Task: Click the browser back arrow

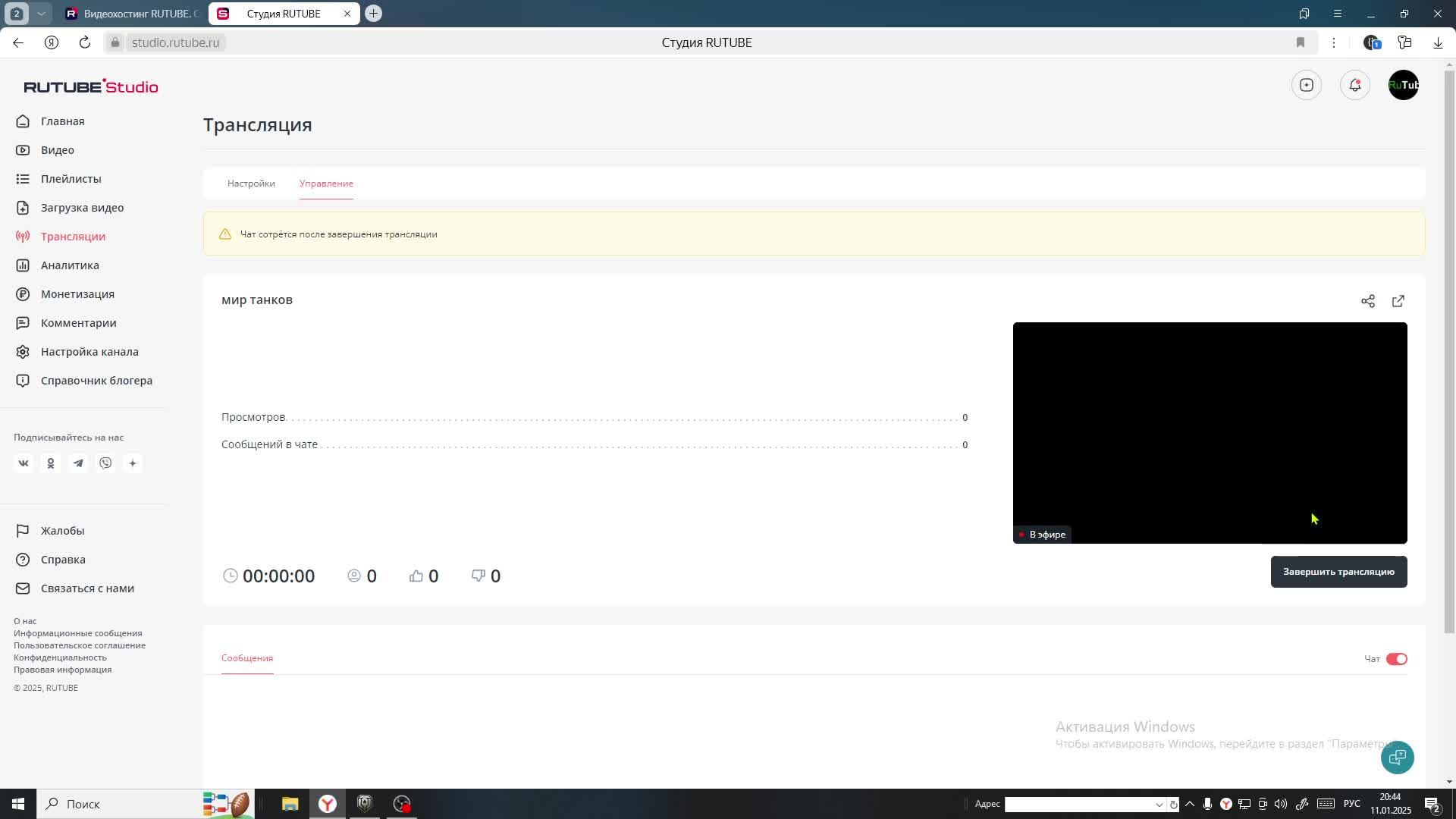Action: click(18, 42)
